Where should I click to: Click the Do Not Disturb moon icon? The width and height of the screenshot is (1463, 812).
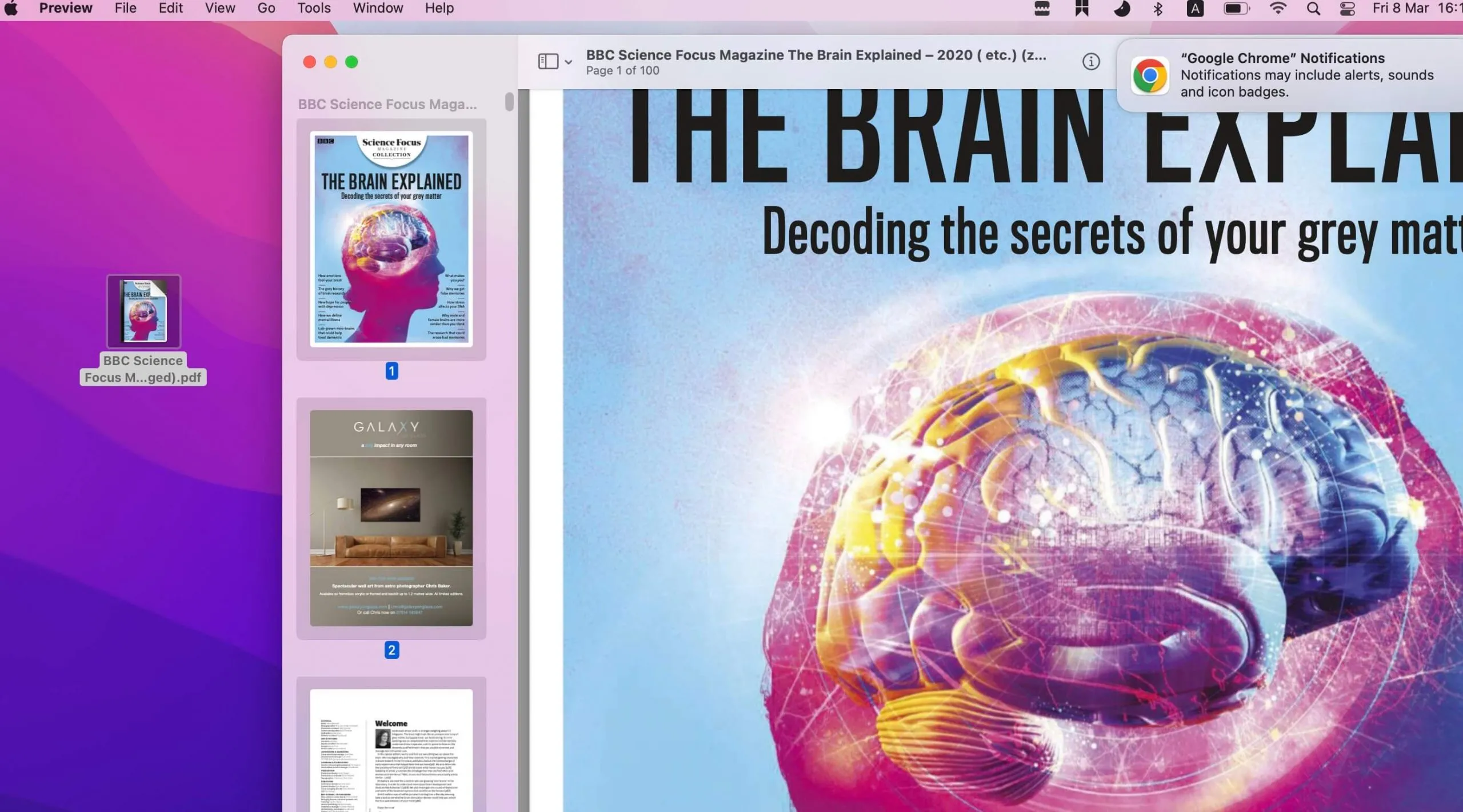[1122, 9]
